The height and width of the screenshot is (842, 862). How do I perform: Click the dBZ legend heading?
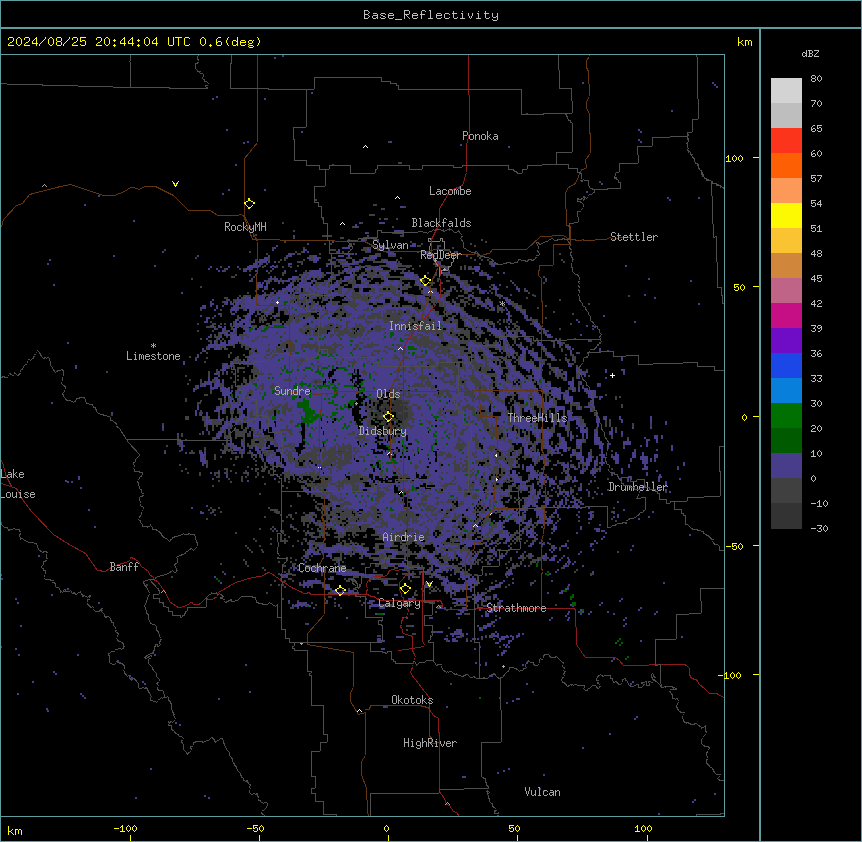pyautogui.click(x=810, y=53)
